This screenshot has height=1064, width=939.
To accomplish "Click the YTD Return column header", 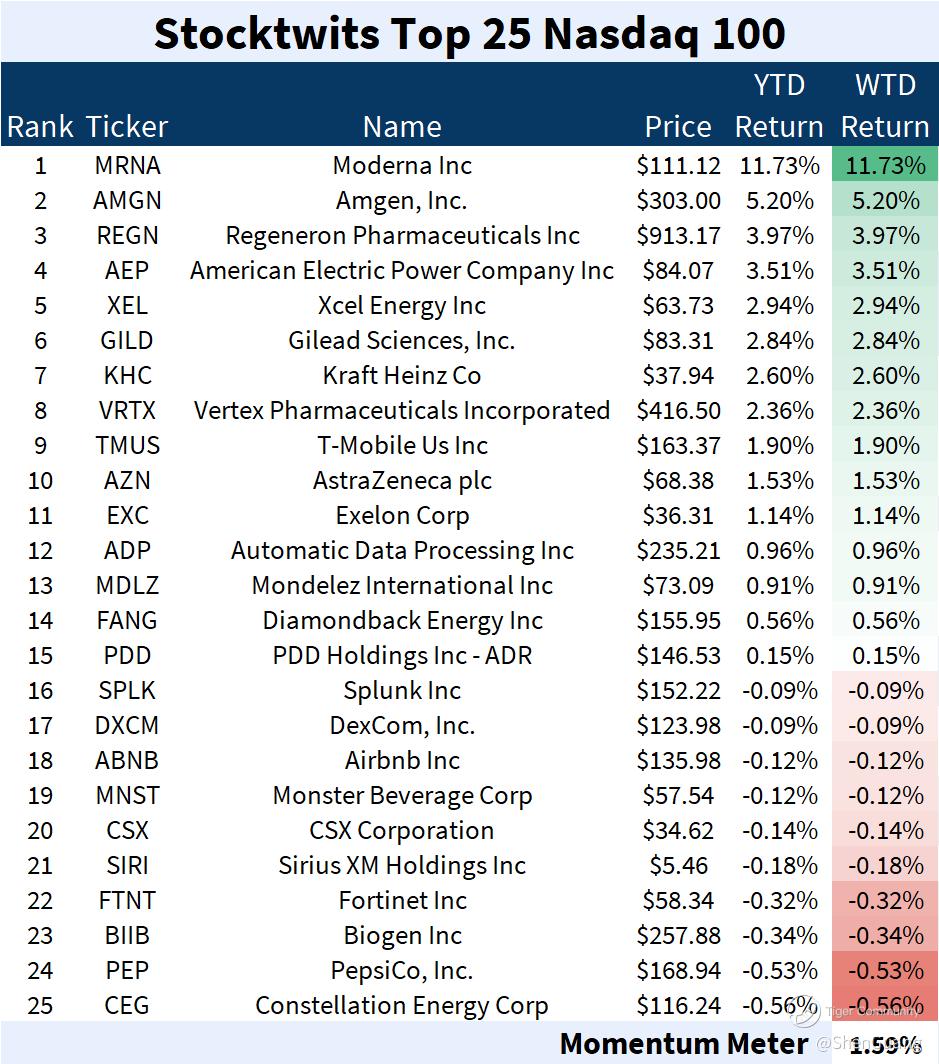I will pos(779,106).
